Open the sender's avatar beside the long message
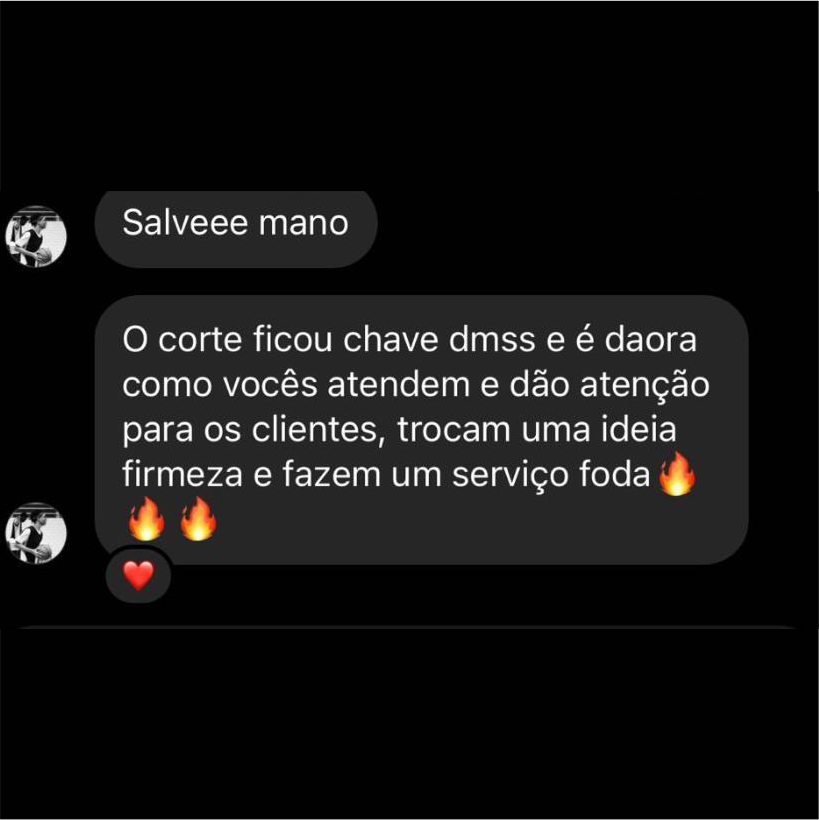 36,533
